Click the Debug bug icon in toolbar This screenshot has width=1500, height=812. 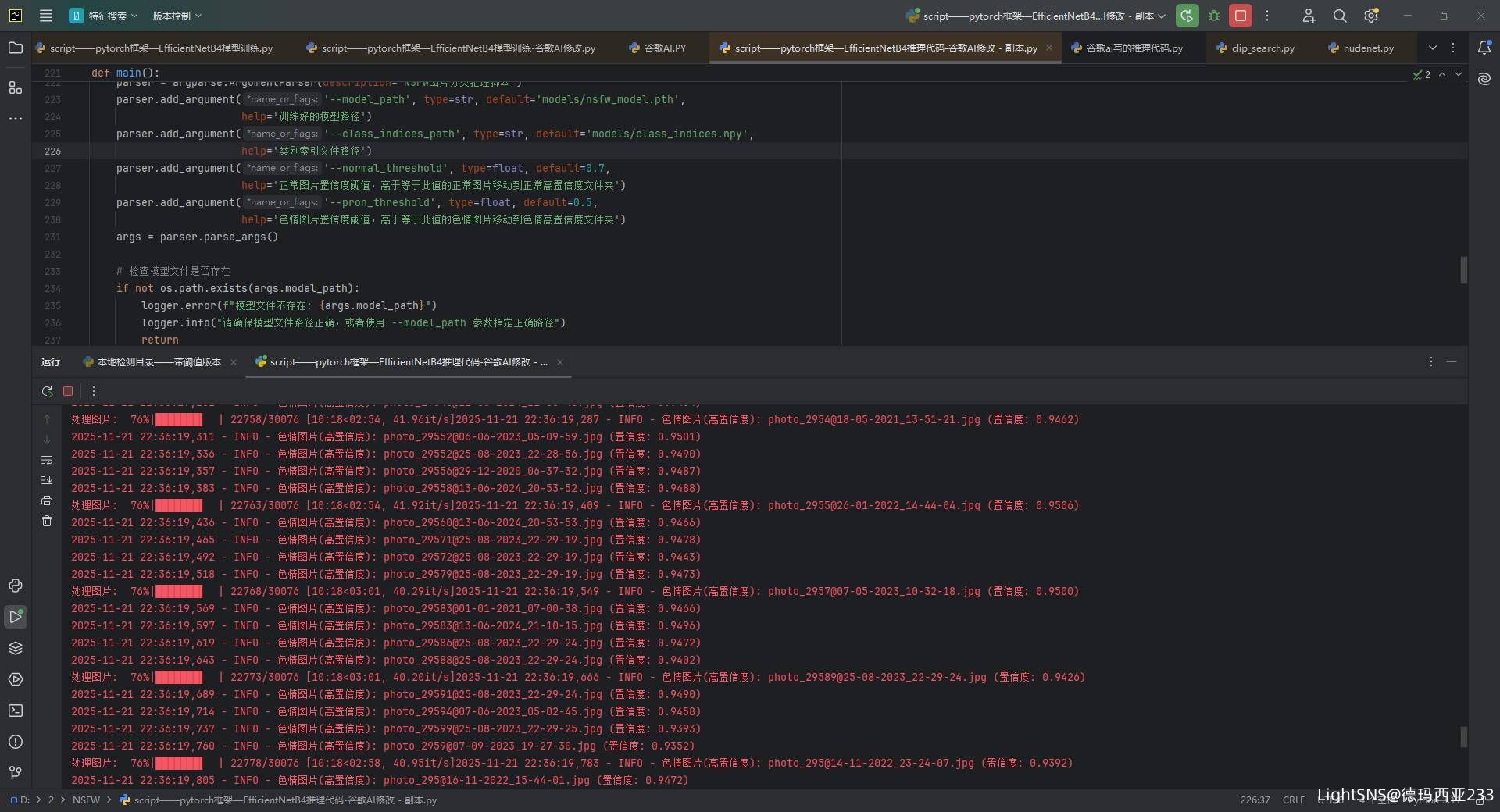click(x=1214, y=16)
